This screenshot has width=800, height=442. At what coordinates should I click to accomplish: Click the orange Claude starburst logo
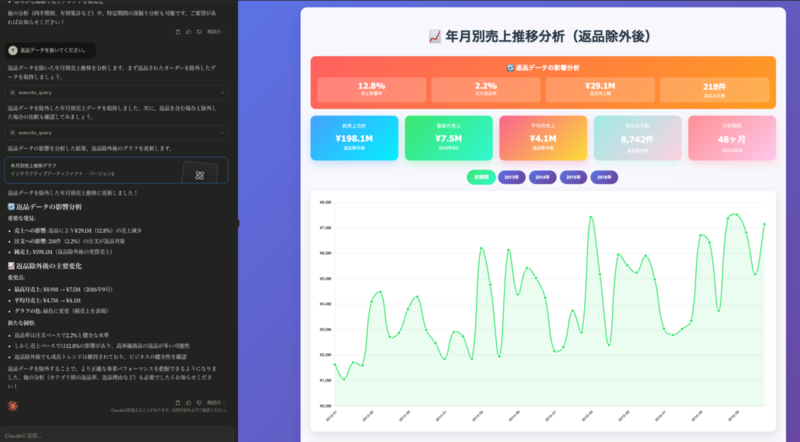tap(13, 406)
